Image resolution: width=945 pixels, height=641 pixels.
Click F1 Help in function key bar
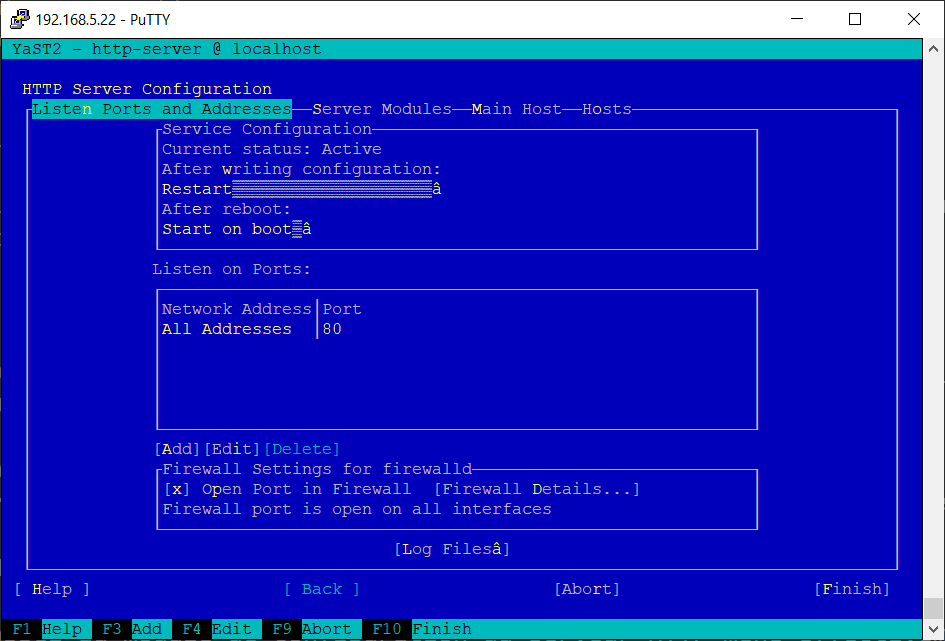coord(47,629)
